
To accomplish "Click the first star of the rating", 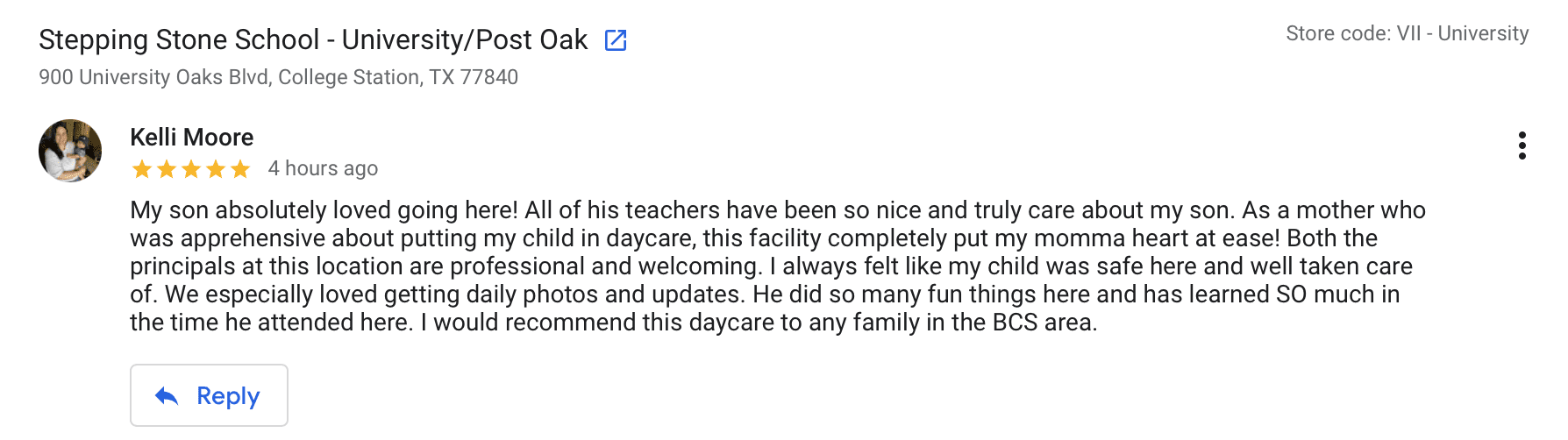I will (x=141, y=169).
